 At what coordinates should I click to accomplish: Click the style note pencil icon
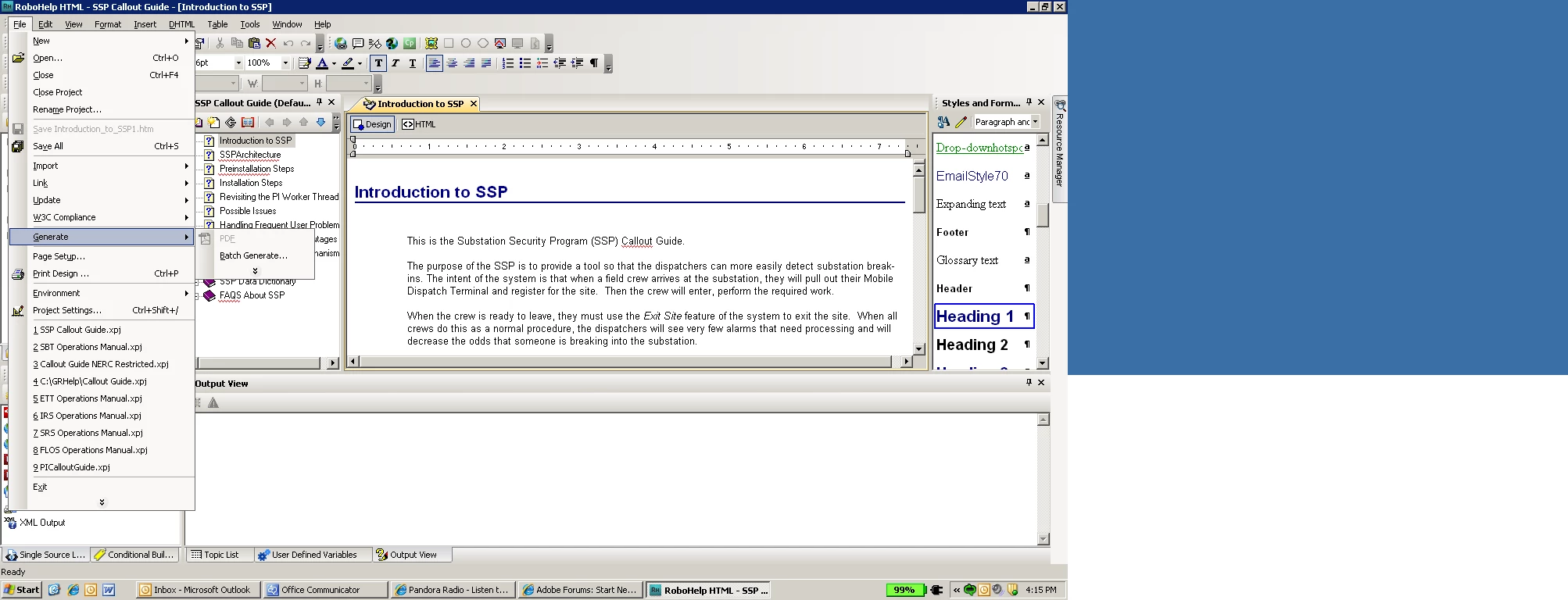305,63
